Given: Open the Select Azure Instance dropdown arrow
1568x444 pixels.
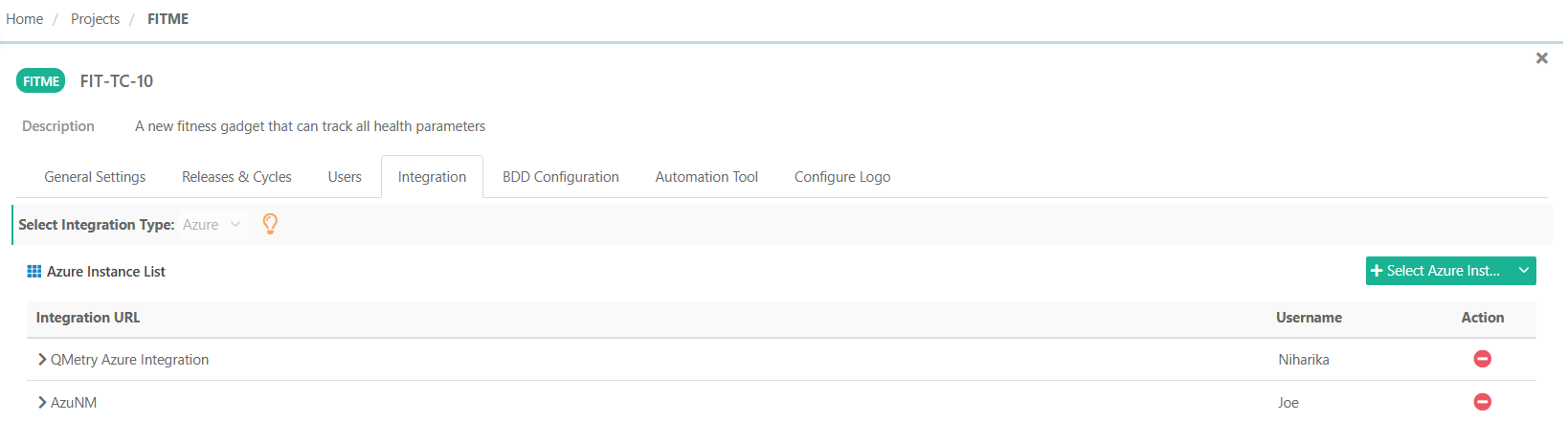Looking at the screenshot, I should 1524,271.
